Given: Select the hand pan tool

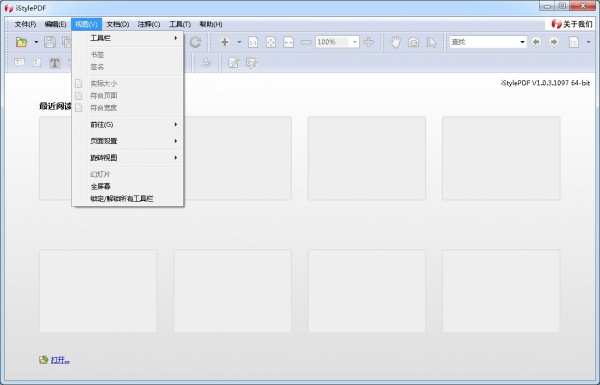Looking at the screenshot, I should [x=395, y=42].
